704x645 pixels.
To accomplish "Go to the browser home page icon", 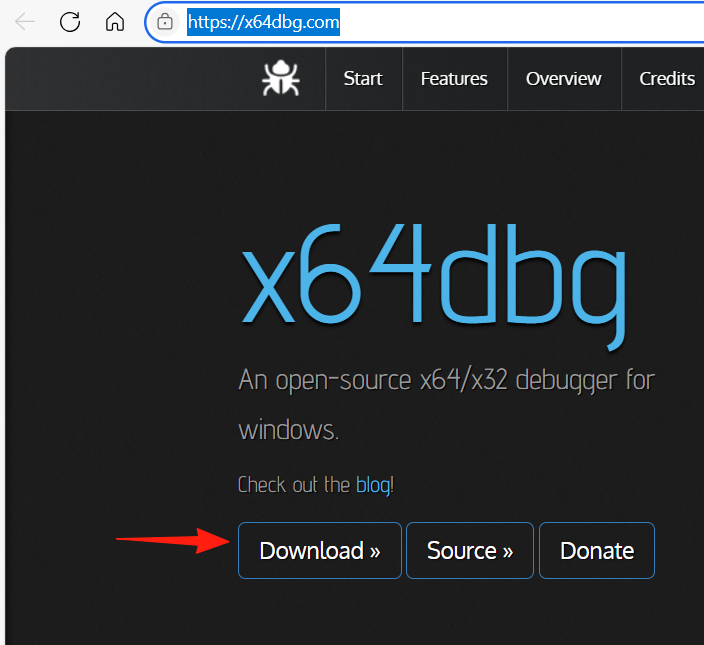I will coord(115,22).
